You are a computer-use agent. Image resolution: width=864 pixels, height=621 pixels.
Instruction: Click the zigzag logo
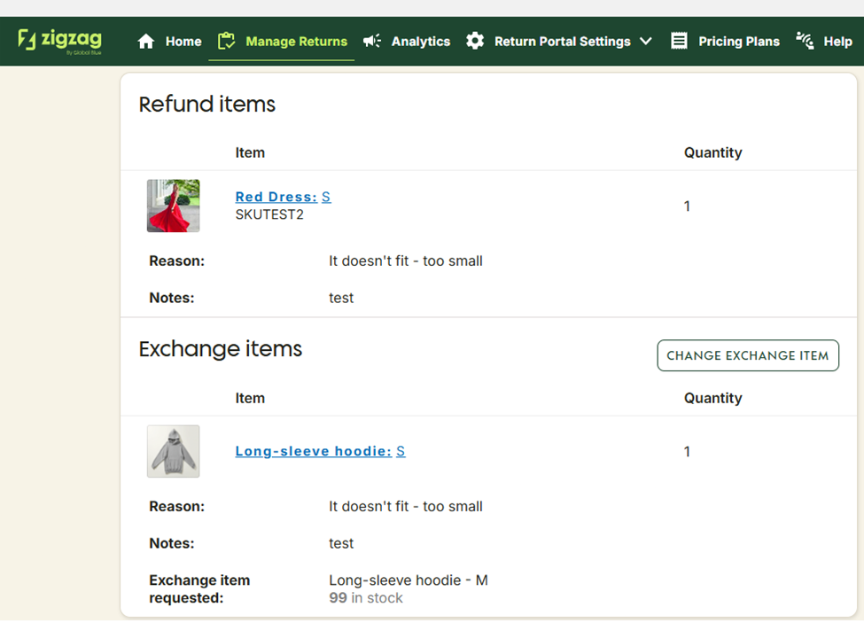(60, 41)
